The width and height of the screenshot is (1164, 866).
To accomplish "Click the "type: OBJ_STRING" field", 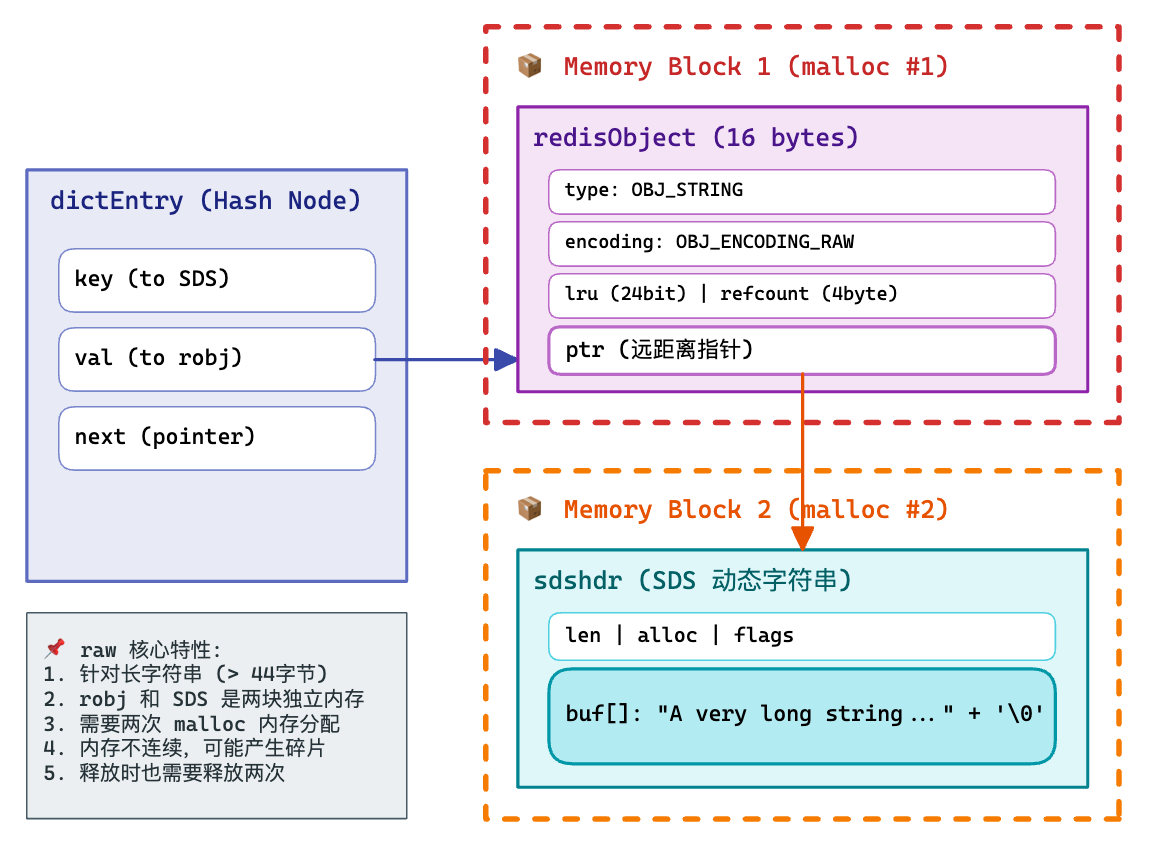I will (801, 191).
